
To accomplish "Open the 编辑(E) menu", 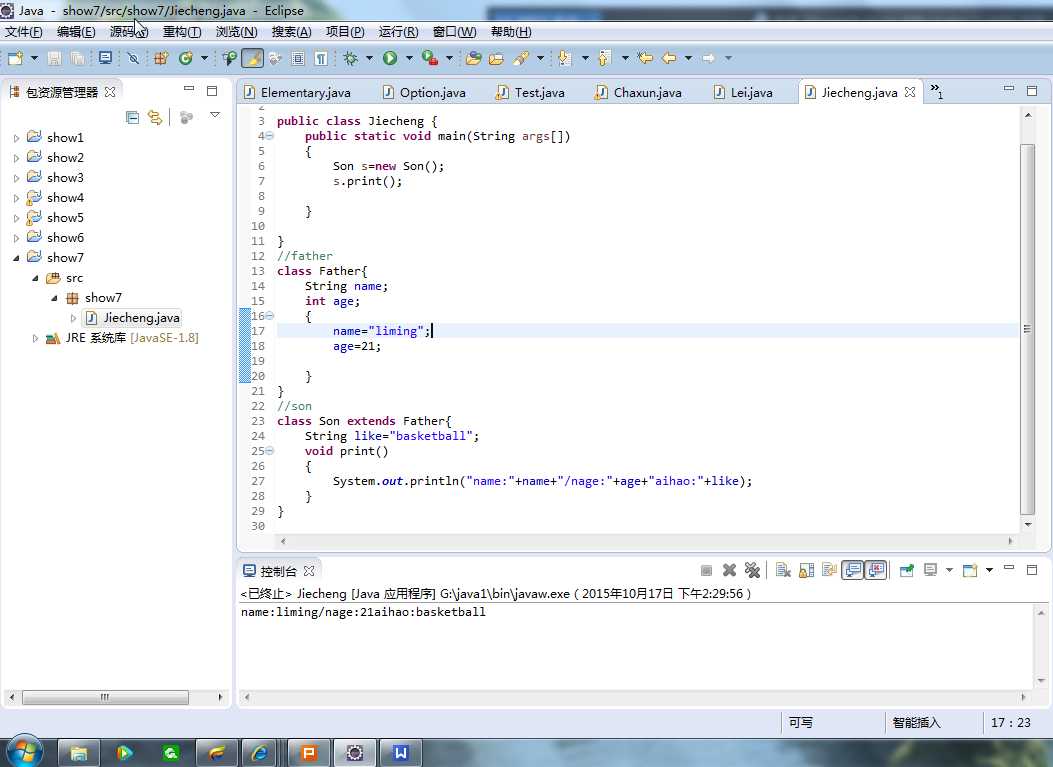I will point(76,32).
